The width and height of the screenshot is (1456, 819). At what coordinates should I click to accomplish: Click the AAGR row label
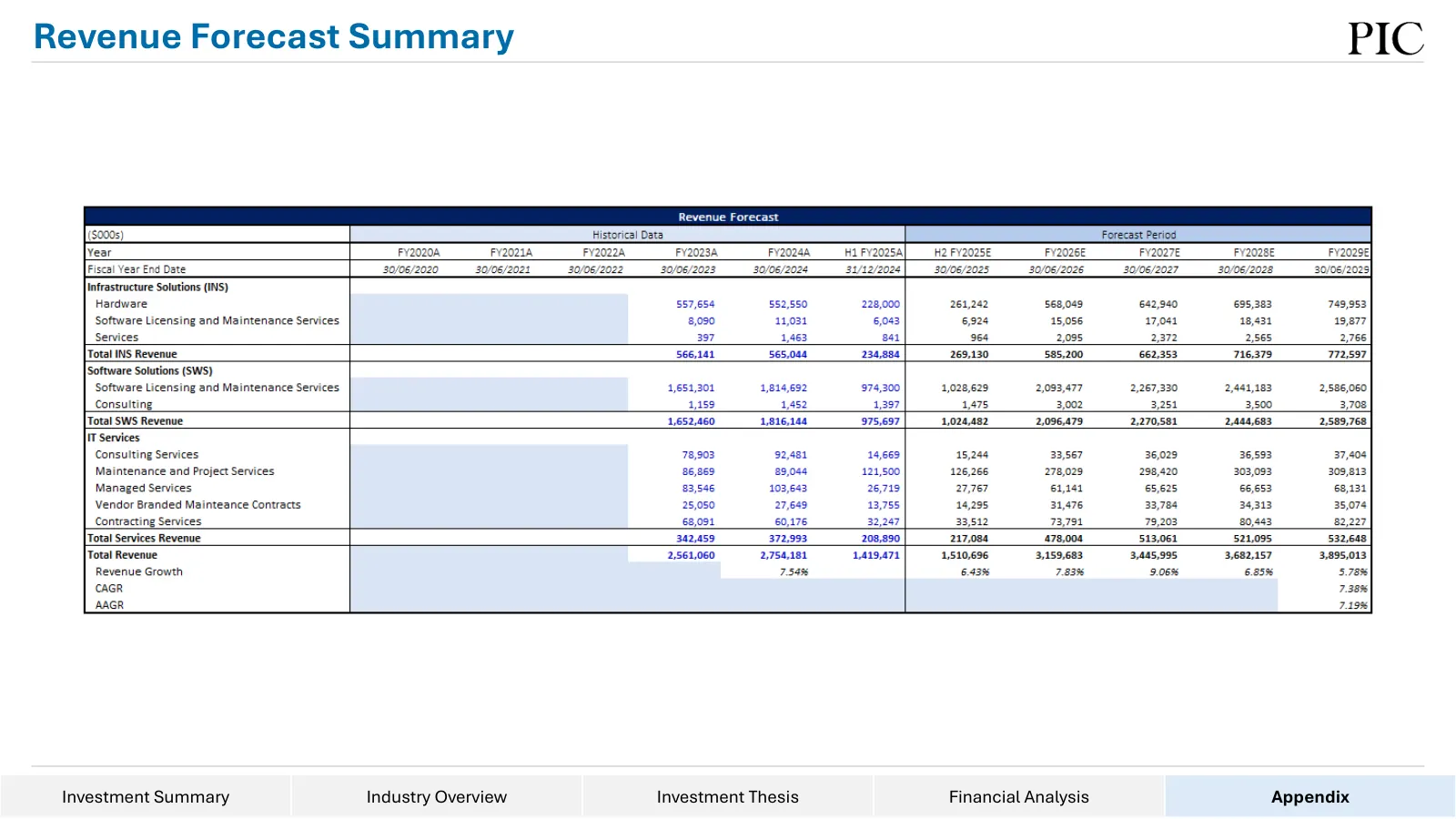pos(109,605)
